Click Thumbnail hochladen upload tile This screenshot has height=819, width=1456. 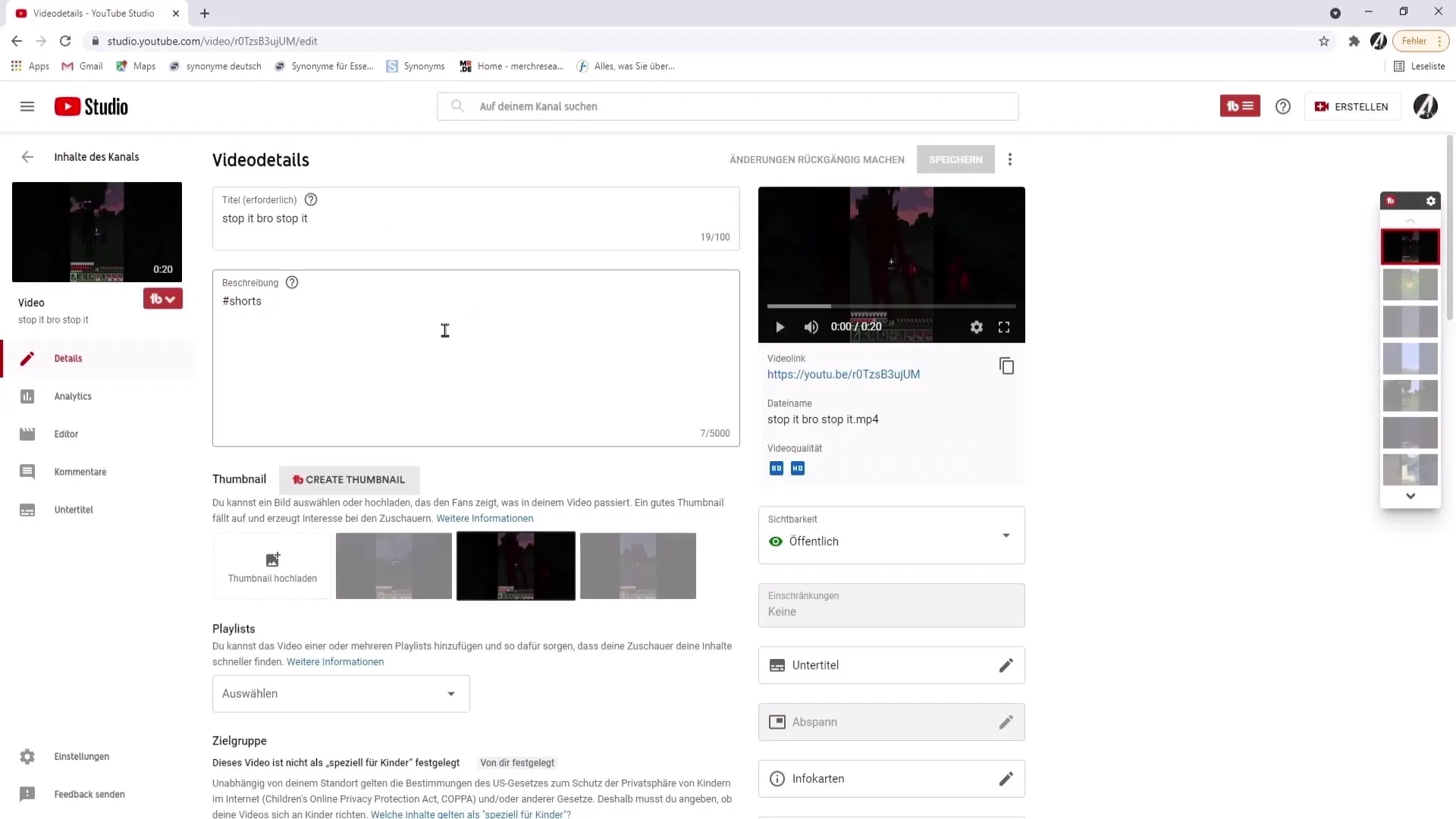[272, 566]
